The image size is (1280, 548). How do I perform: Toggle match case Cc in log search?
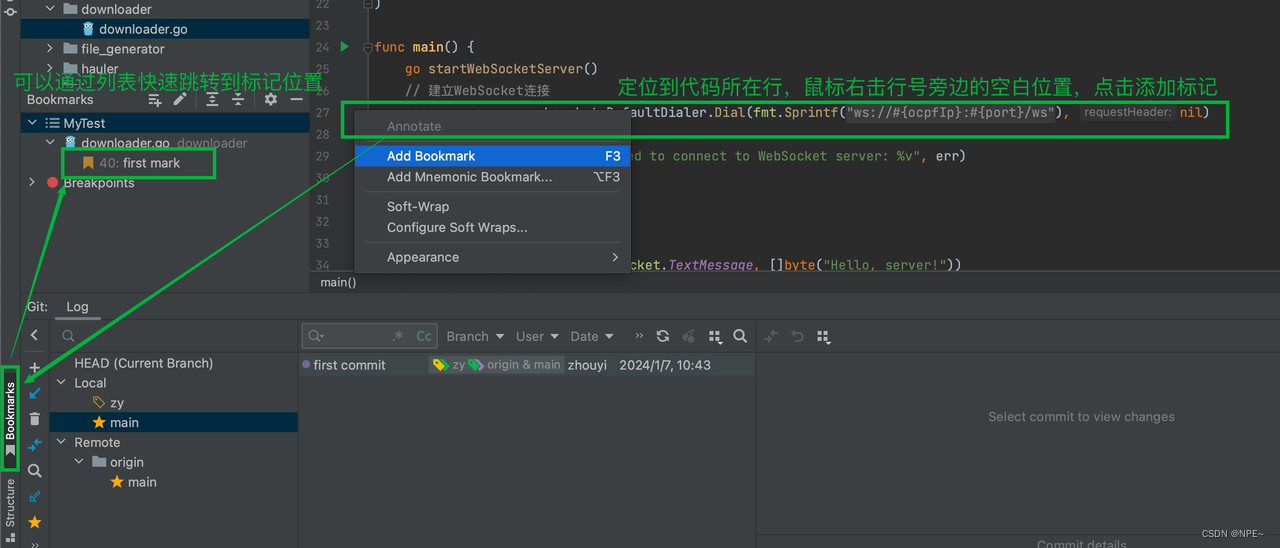[424, 337]
